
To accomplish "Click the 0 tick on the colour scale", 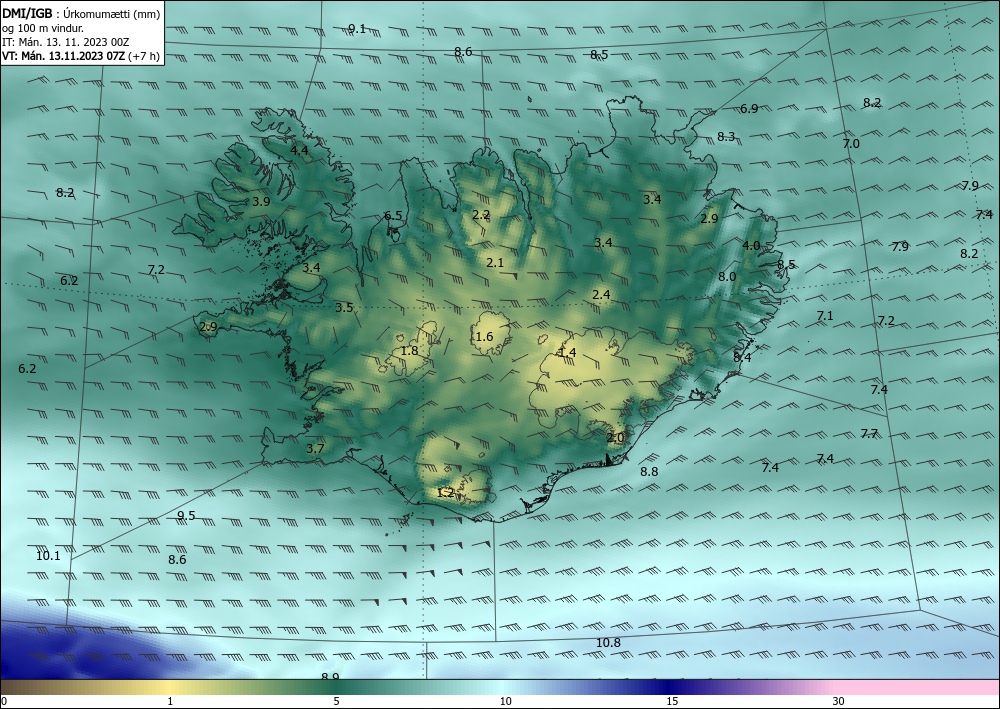I will tap(4, 701).
